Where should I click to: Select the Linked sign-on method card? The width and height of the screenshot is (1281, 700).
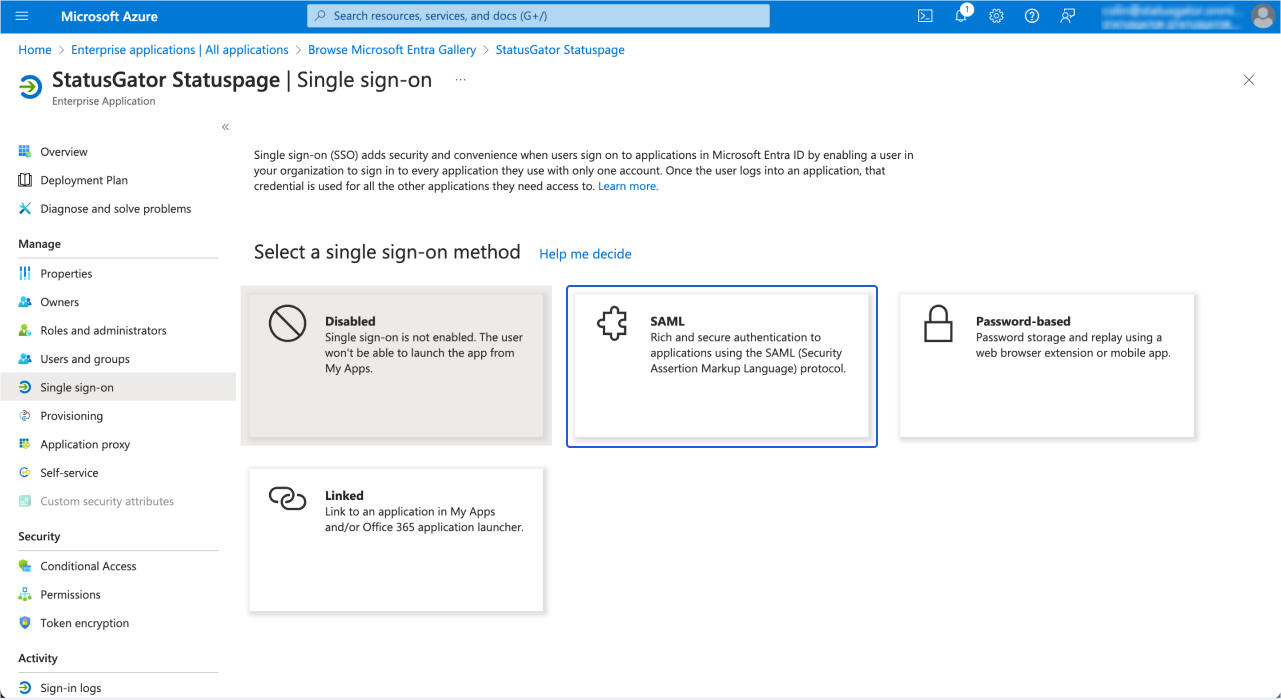coord(396,540)
